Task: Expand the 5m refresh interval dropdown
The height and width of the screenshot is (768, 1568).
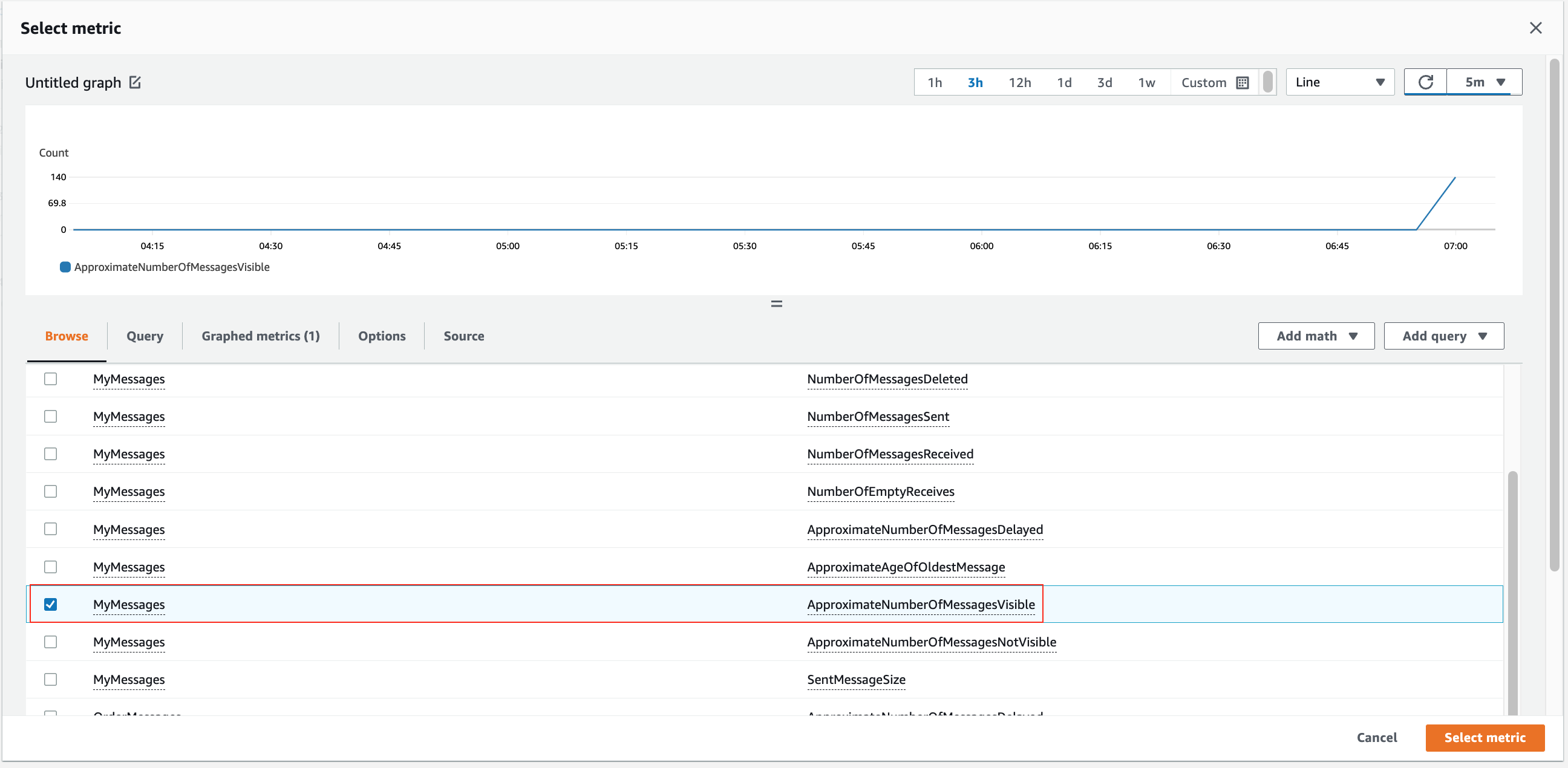Action: point(1484,82)
